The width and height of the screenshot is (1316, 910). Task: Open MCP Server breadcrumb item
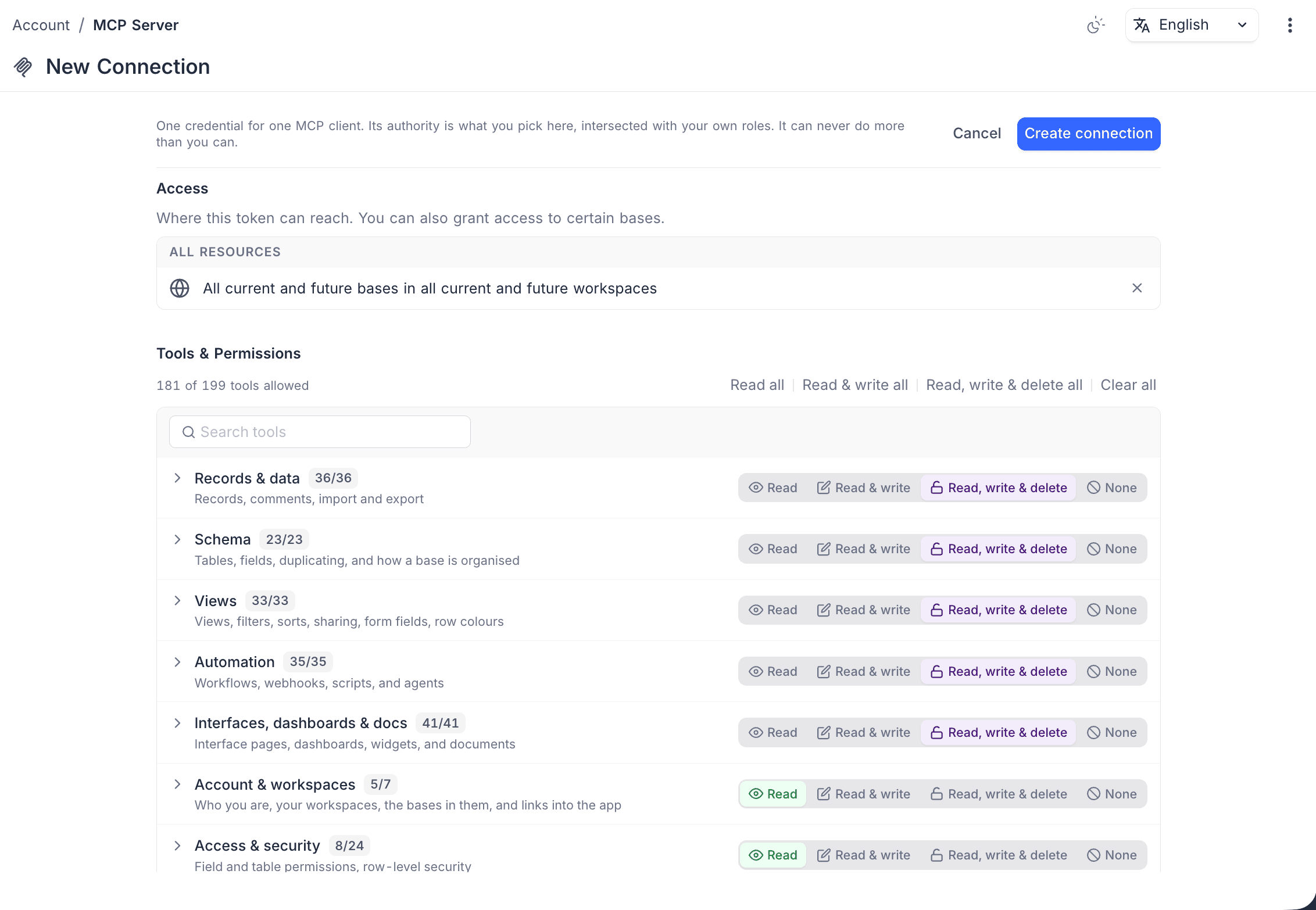coord(135,25)
